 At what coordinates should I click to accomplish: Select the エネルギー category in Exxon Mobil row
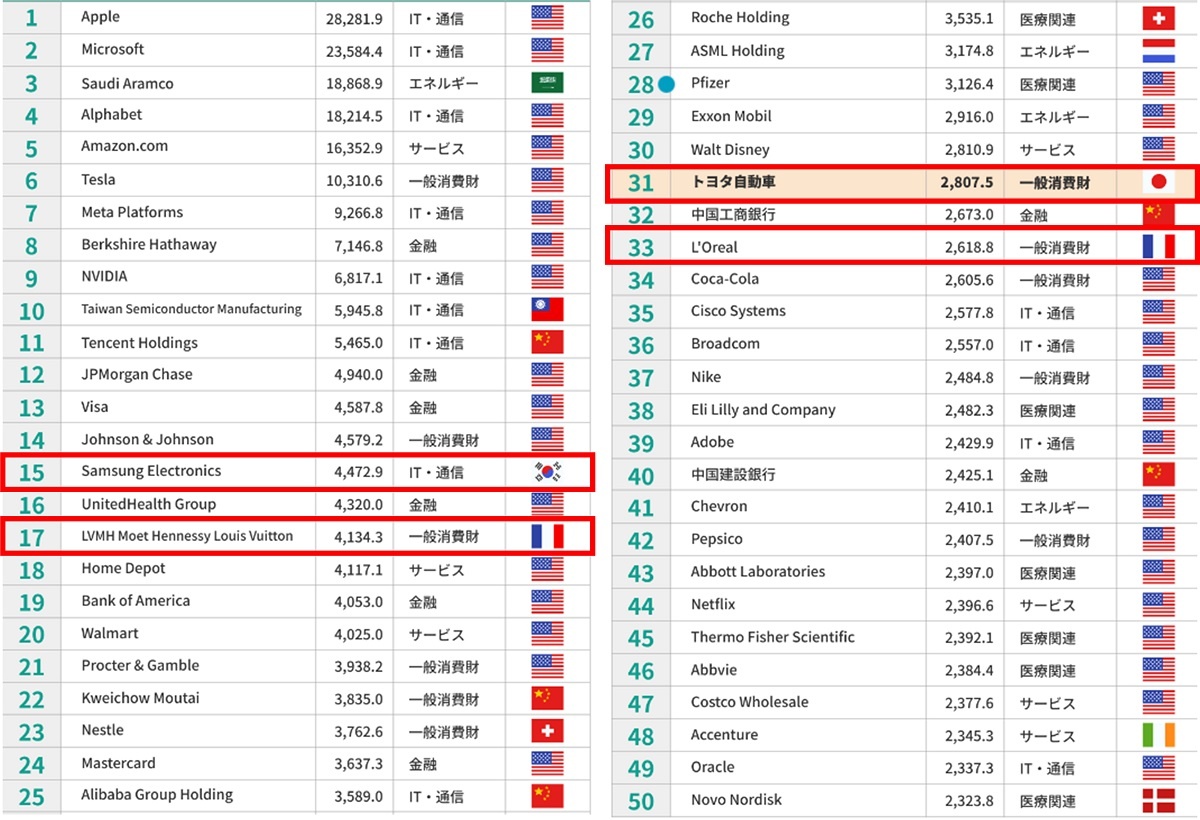coord(1054,117)
